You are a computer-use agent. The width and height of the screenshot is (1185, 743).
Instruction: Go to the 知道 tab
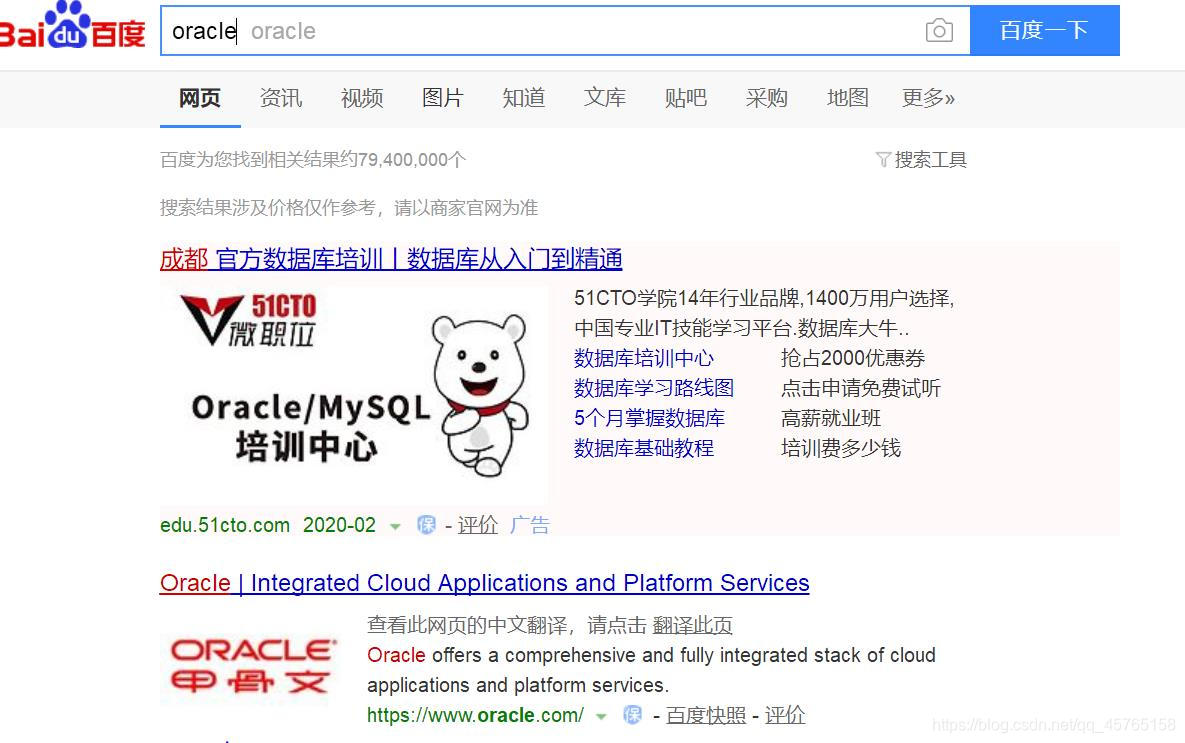coord(524,98)
